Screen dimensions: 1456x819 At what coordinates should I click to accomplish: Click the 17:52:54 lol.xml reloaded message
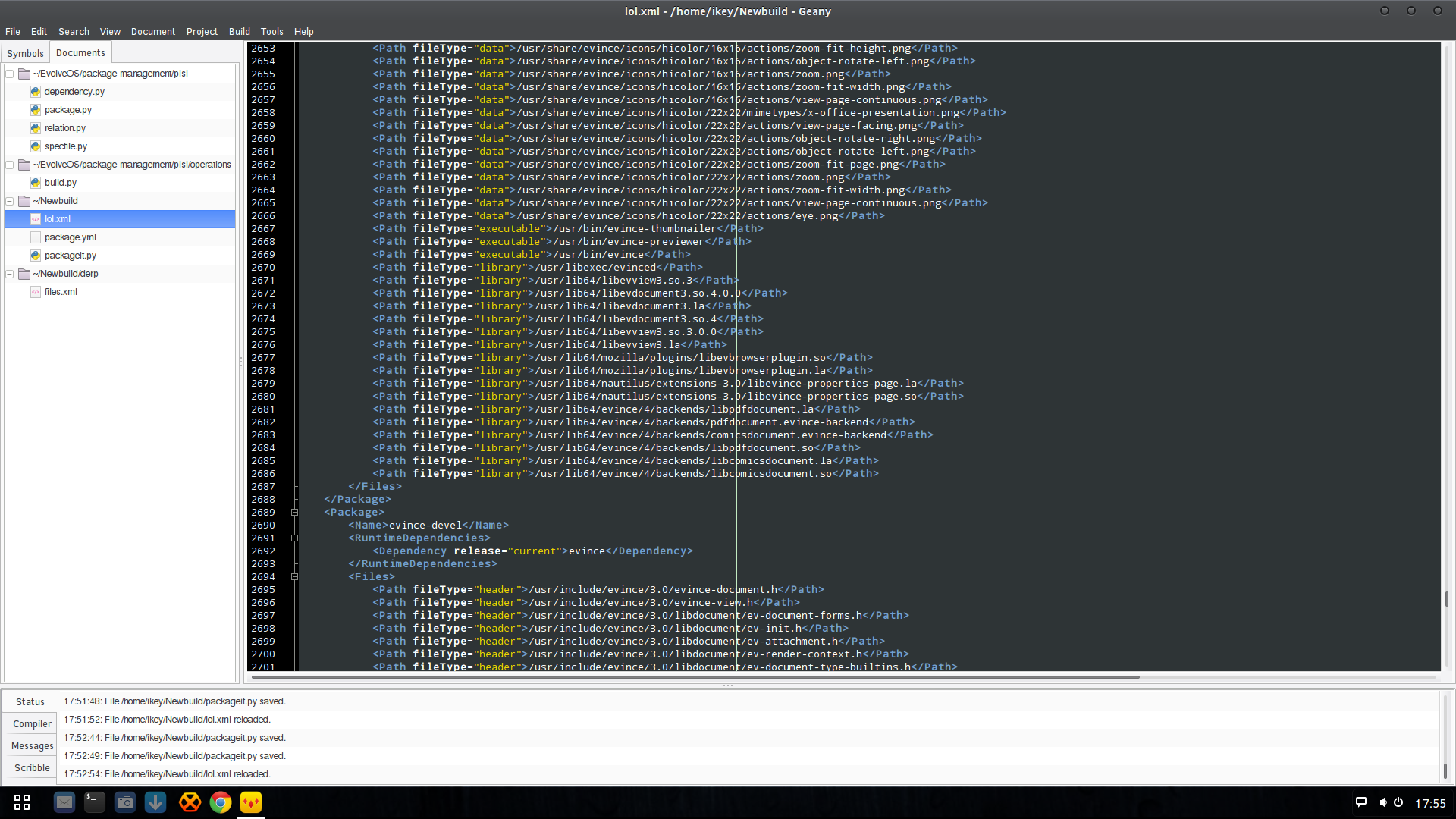click(167, 774)
